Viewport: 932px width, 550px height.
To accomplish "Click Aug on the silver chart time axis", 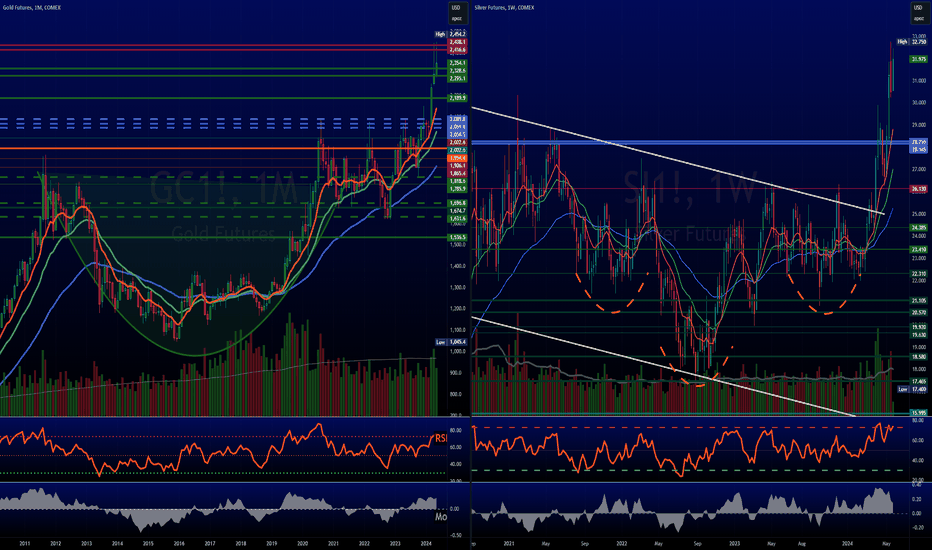I will (802, 543).
